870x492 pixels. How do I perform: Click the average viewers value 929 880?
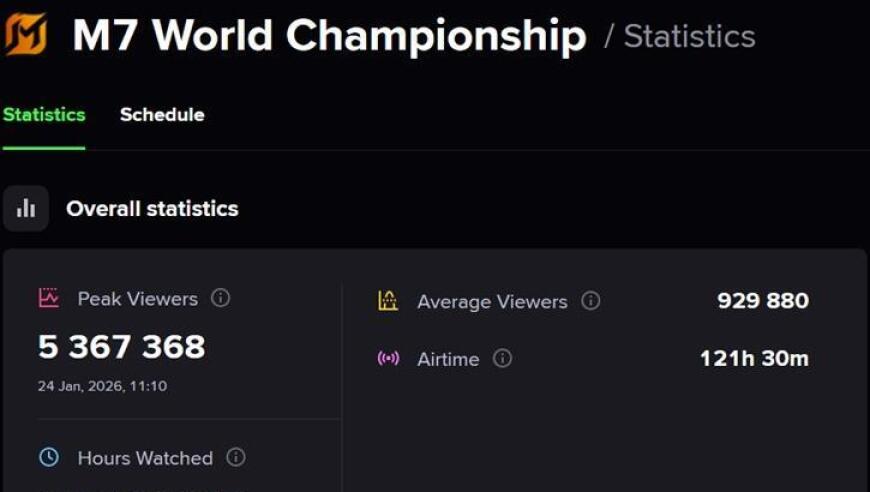762,301
